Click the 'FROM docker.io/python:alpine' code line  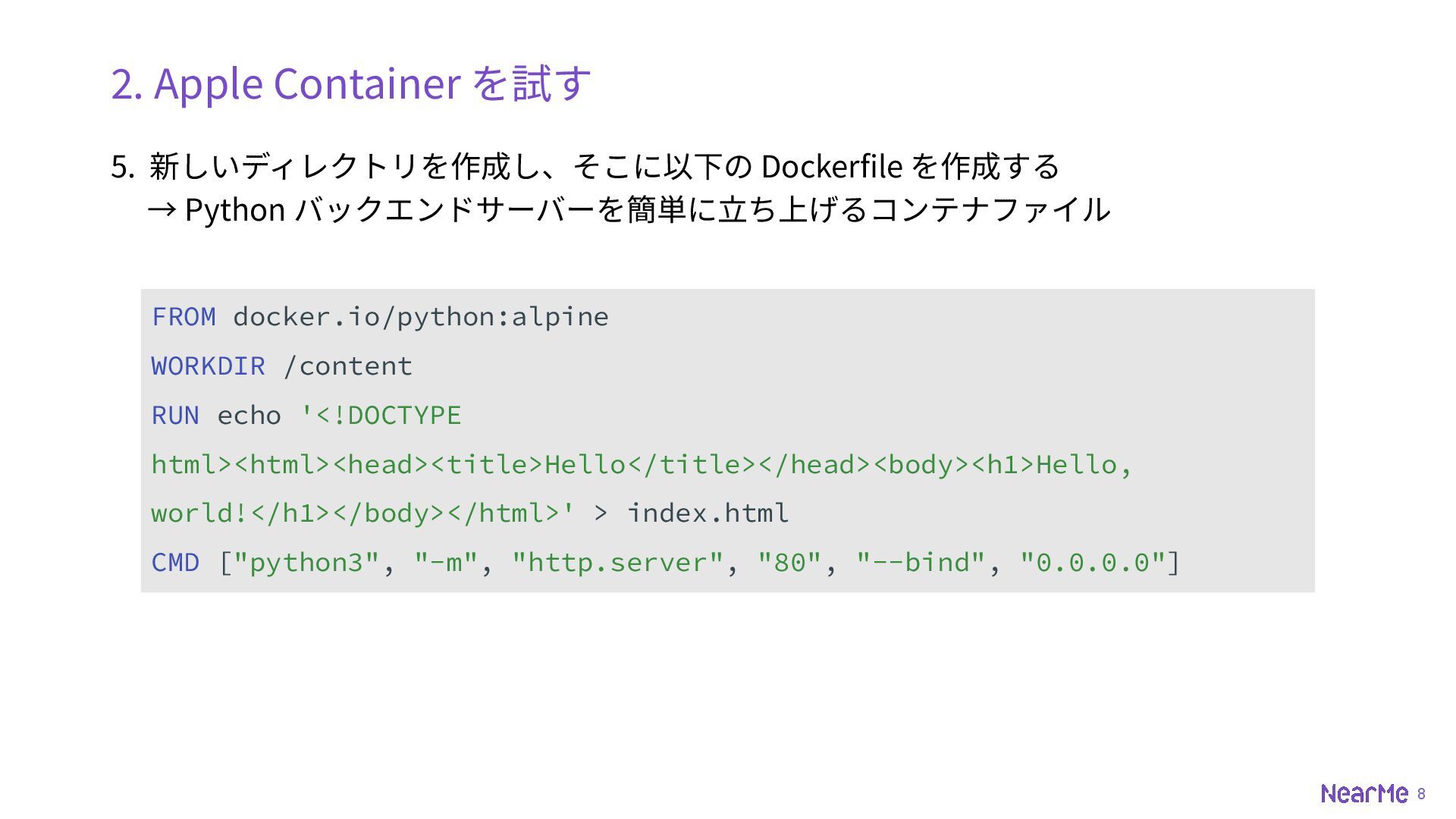[380, 317]
